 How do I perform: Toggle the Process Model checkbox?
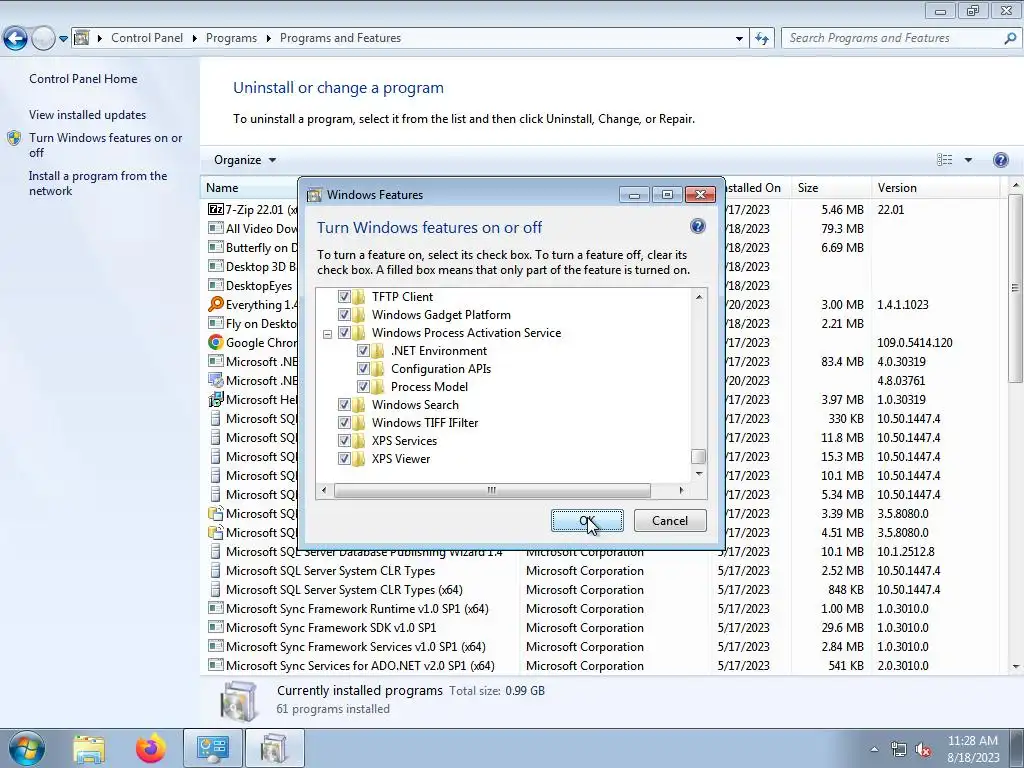coord(363,387)
